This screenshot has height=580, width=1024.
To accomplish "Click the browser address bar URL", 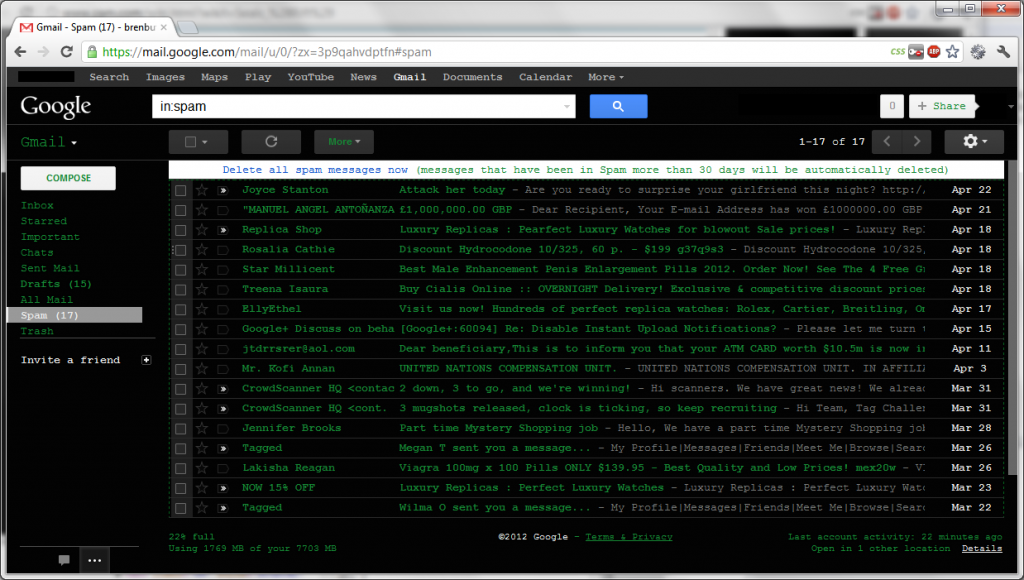I will pos(266,52).
